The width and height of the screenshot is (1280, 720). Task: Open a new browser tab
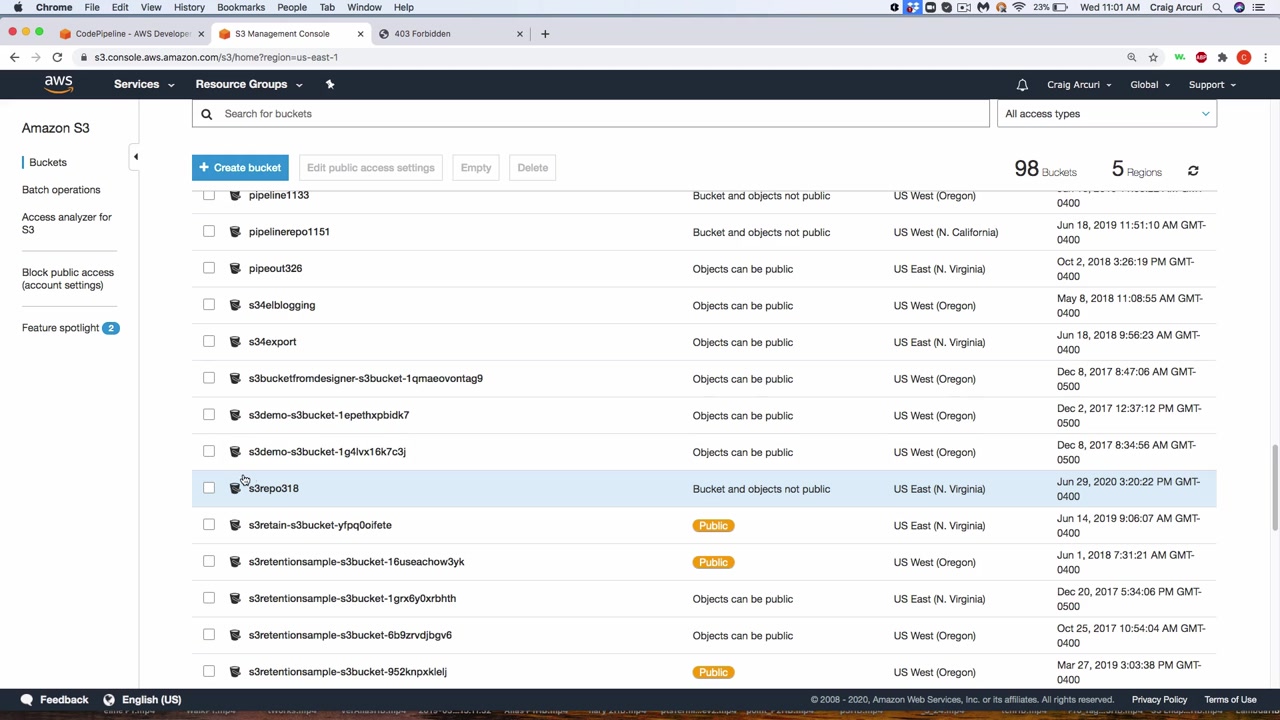point(545,34)
